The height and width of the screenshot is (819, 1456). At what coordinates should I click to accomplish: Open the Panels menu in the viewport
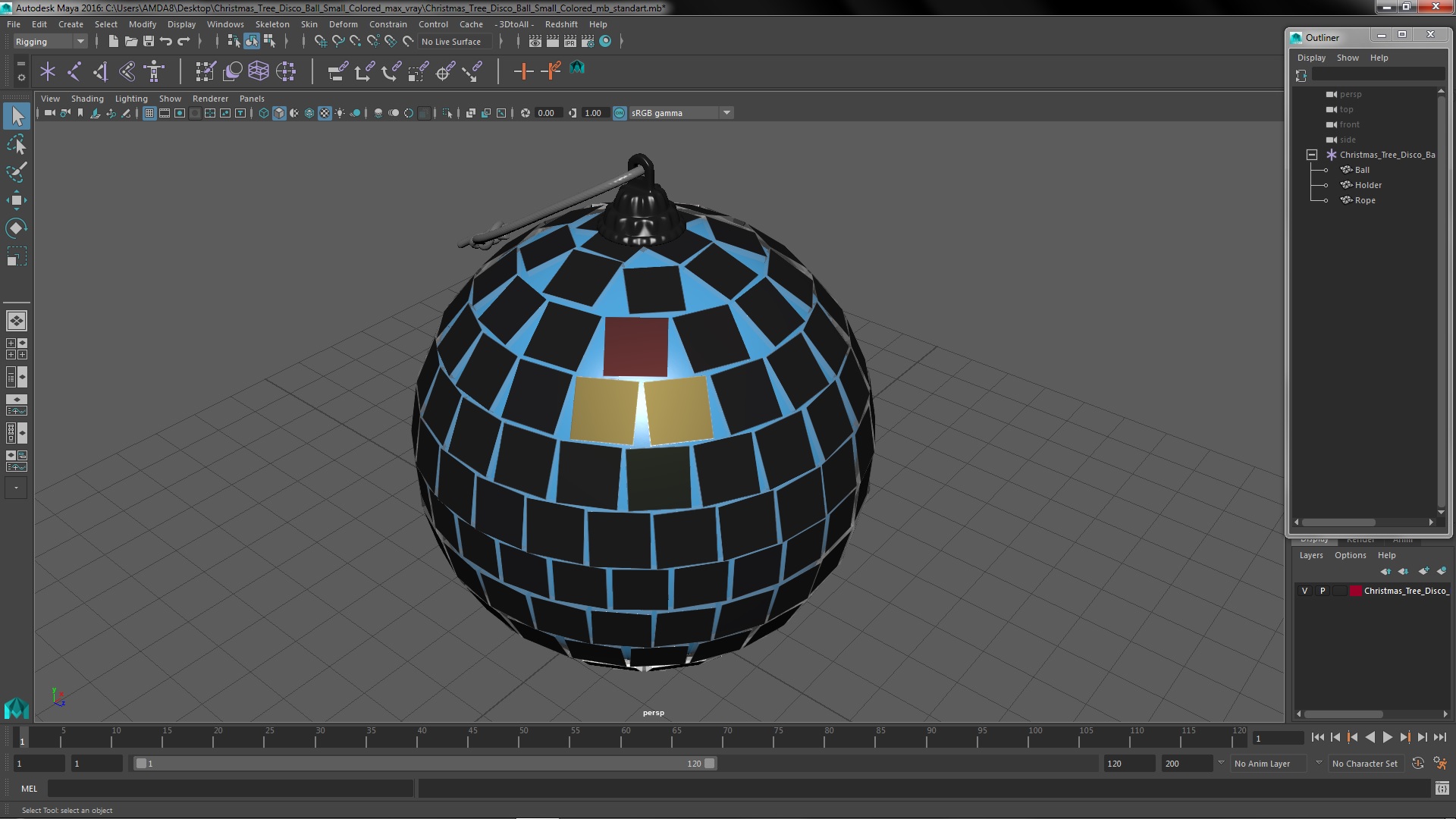tap(252, 99)
